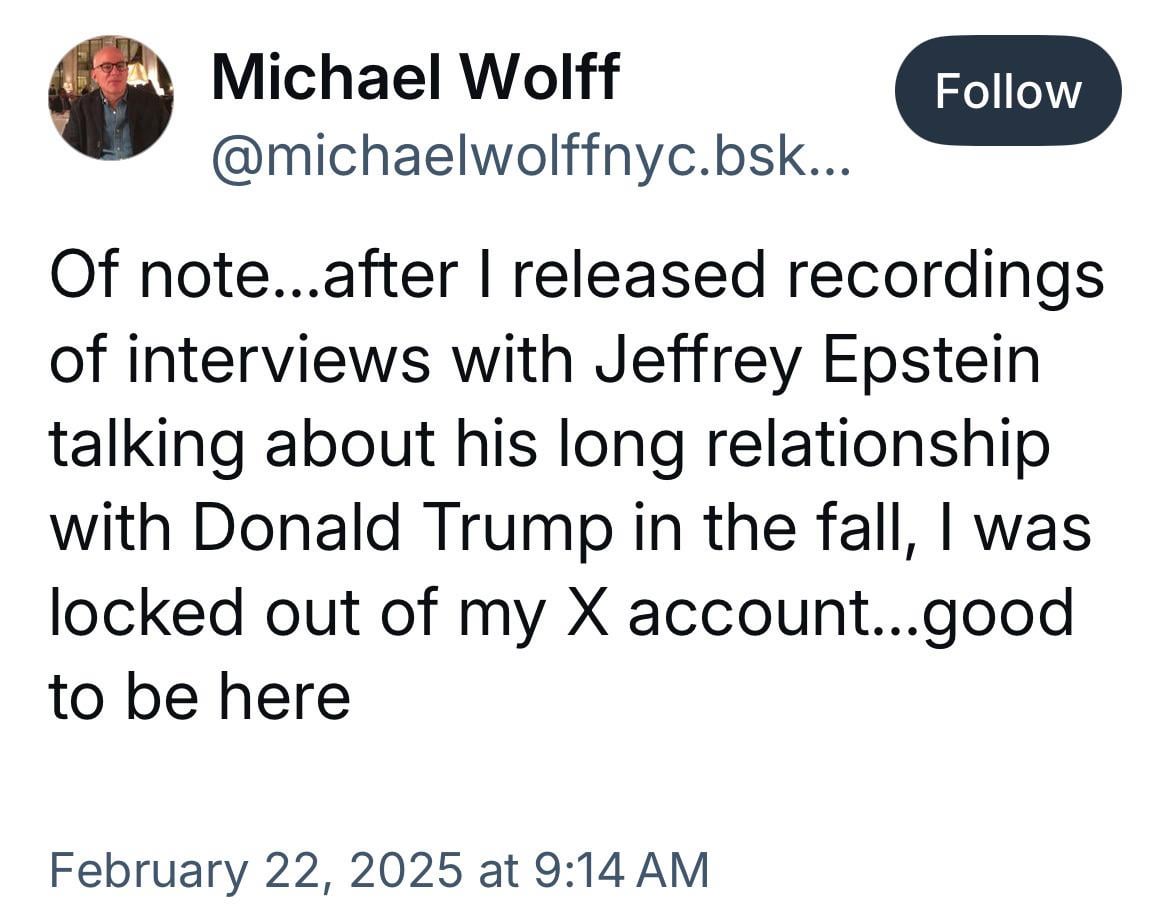Click the Follow button
Viewport: 1170px width, 915px height.
[1007, 90]
